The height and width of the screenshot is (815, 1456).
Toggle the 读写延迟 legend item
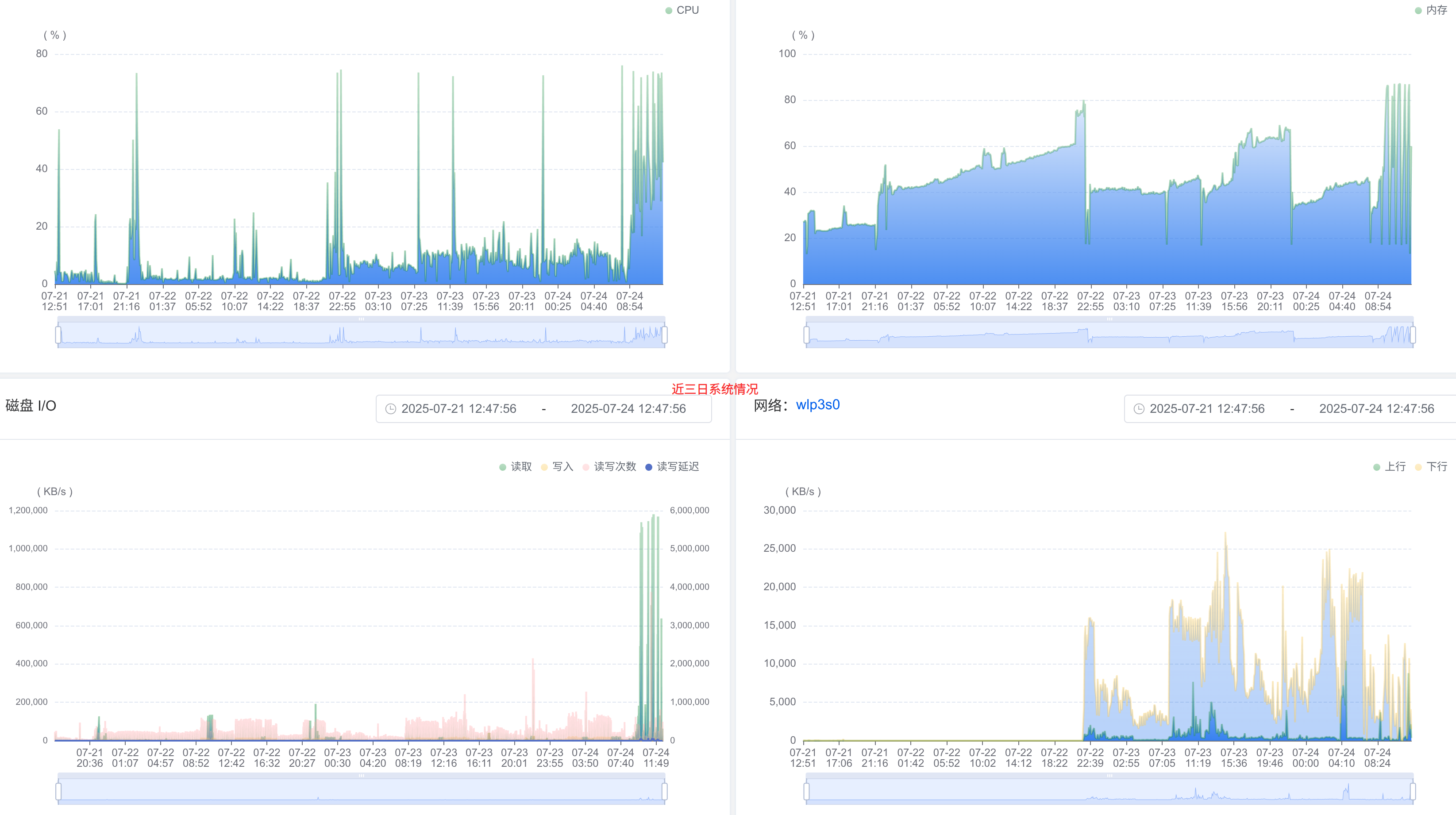coord(671,466)
